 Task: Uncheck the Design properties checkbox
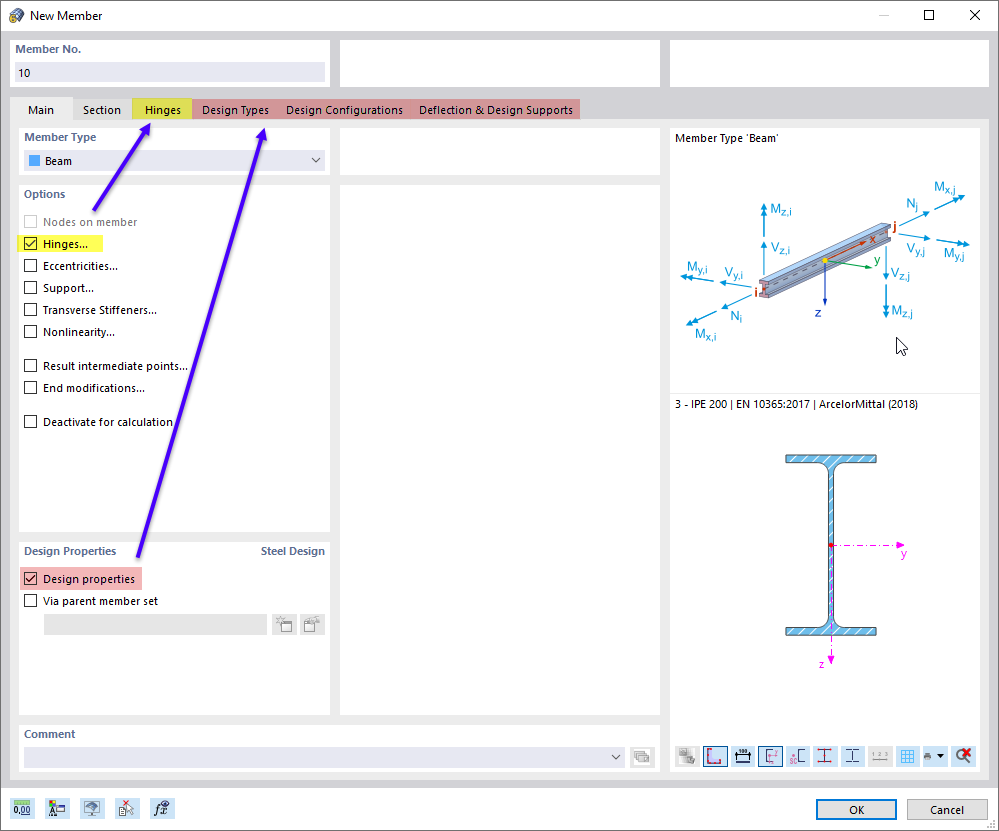click(x=31, y=579)
